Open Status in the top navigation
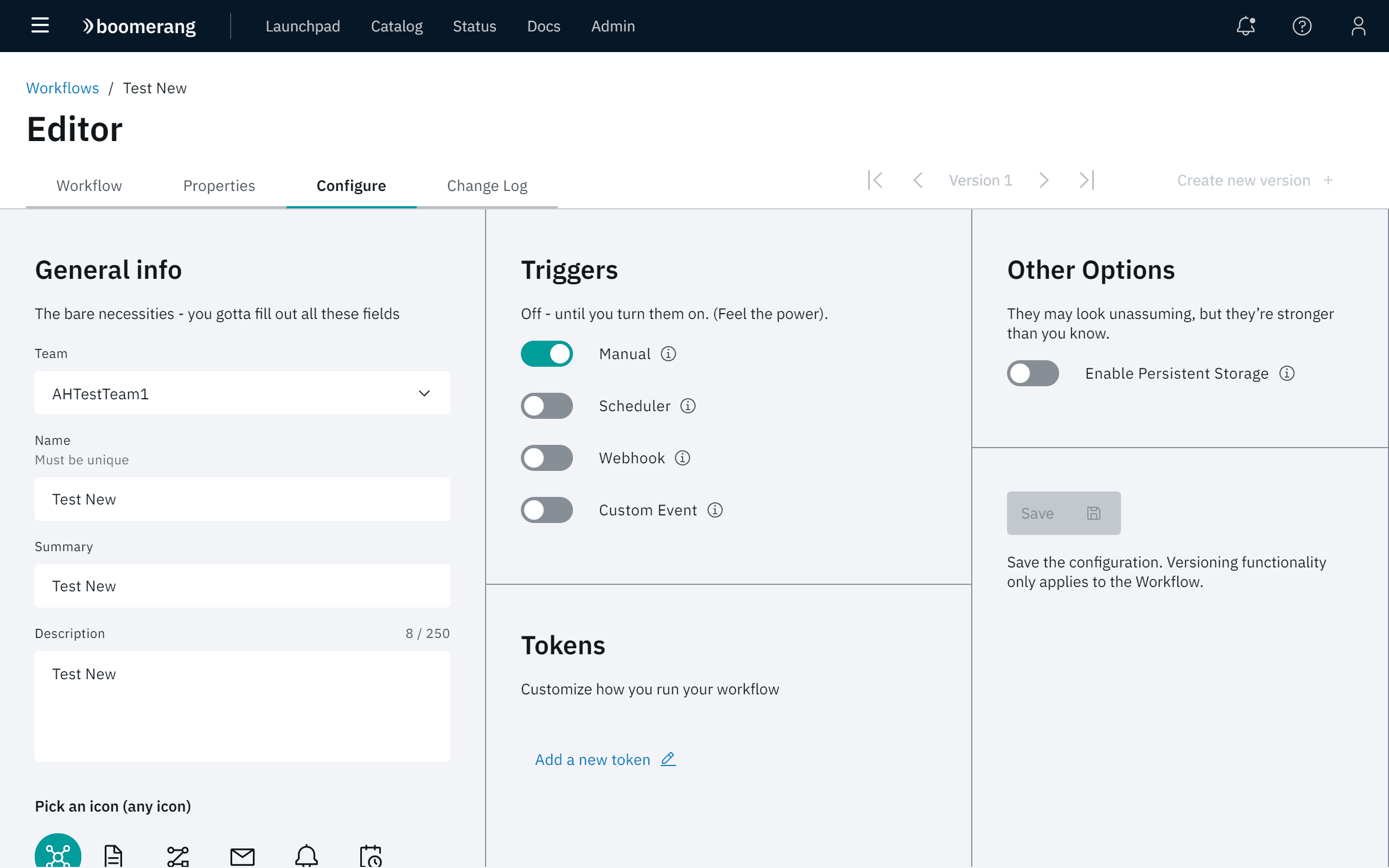1389x868 pixels. pyautogui.click(x=474, y=26)
